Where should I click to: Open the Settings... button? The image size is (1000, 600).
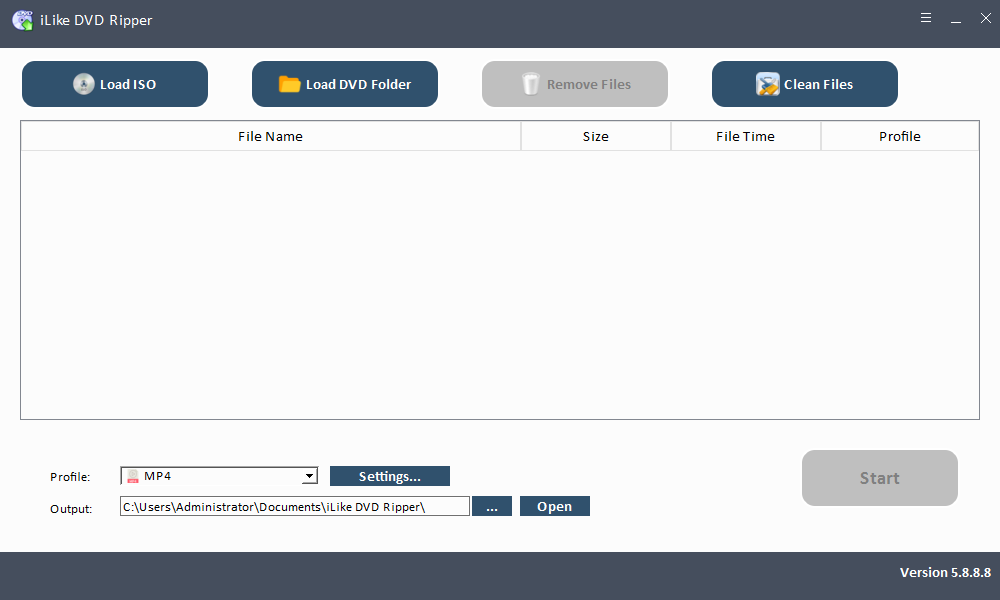coord(390,476)
